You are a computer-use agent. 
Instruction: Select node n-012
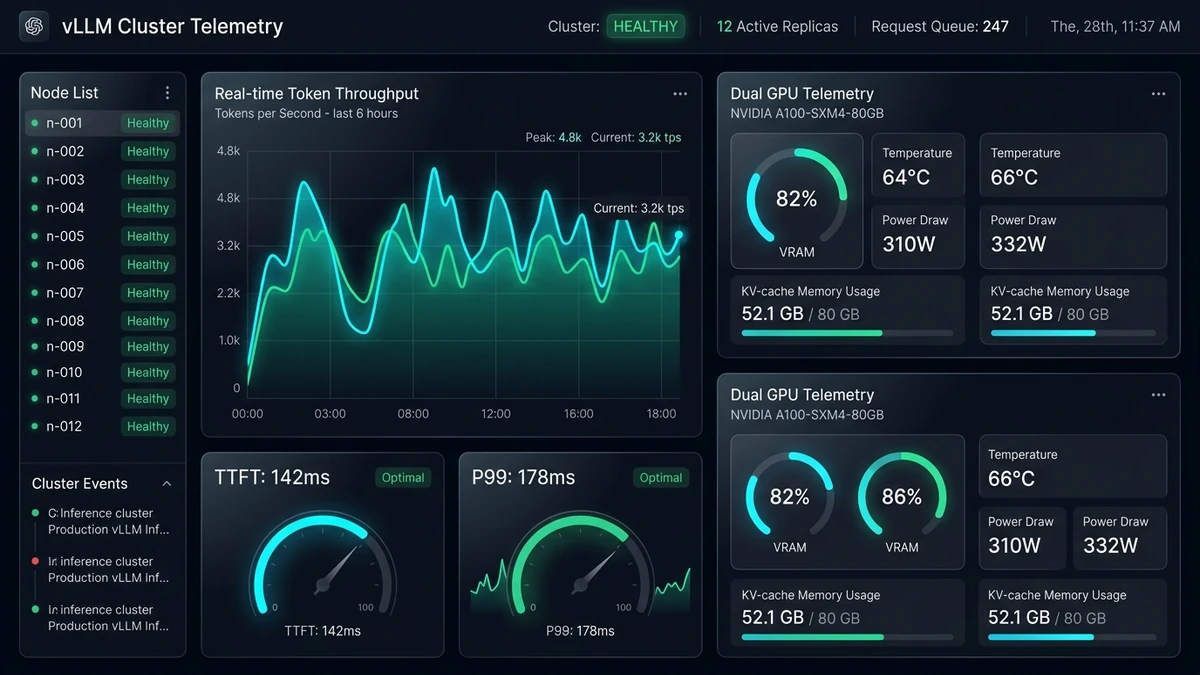[x=103, y=426]
